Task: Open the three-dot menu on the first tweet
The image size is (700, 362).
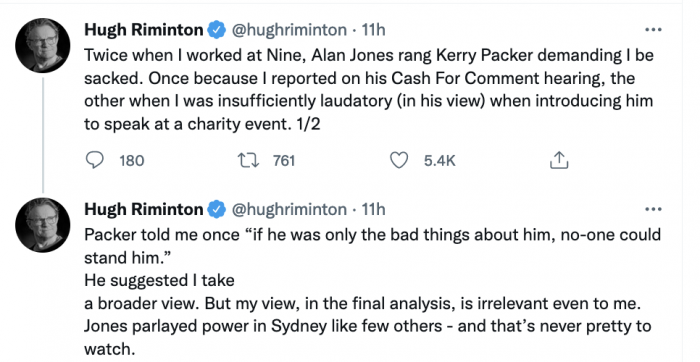Action: [x=653, y=30]
